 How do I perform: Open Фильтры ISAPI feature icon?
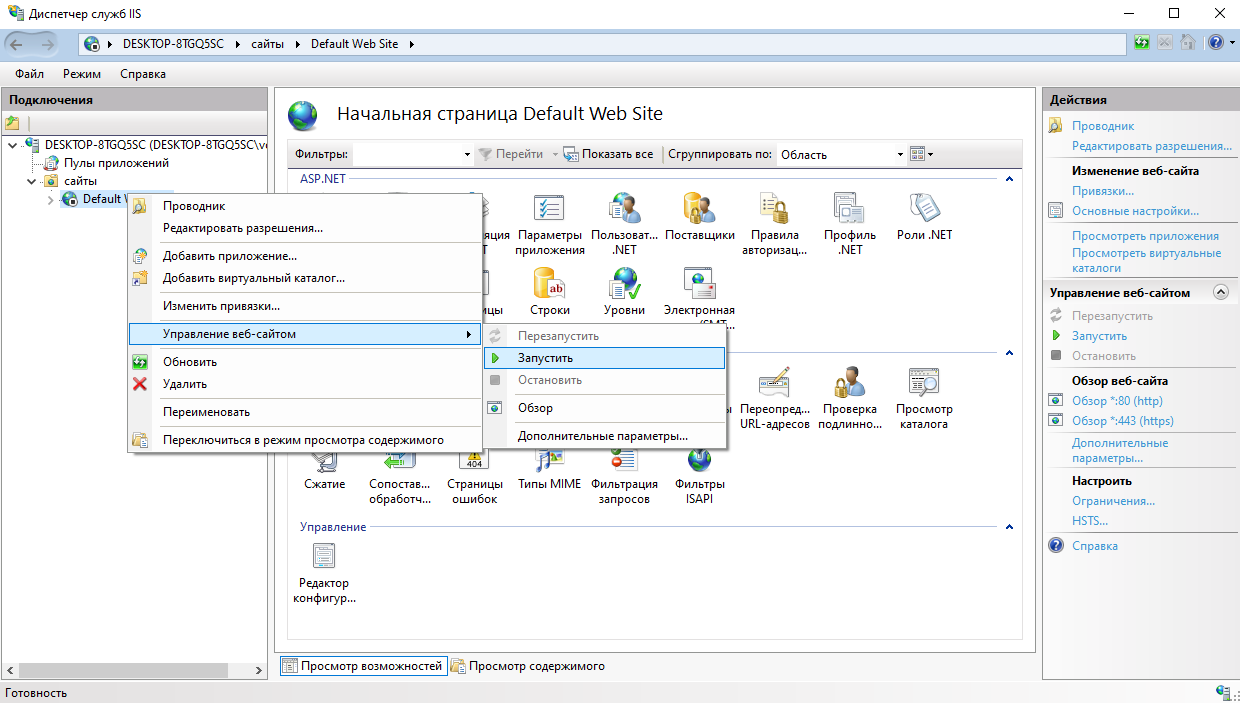coord(699,460)
